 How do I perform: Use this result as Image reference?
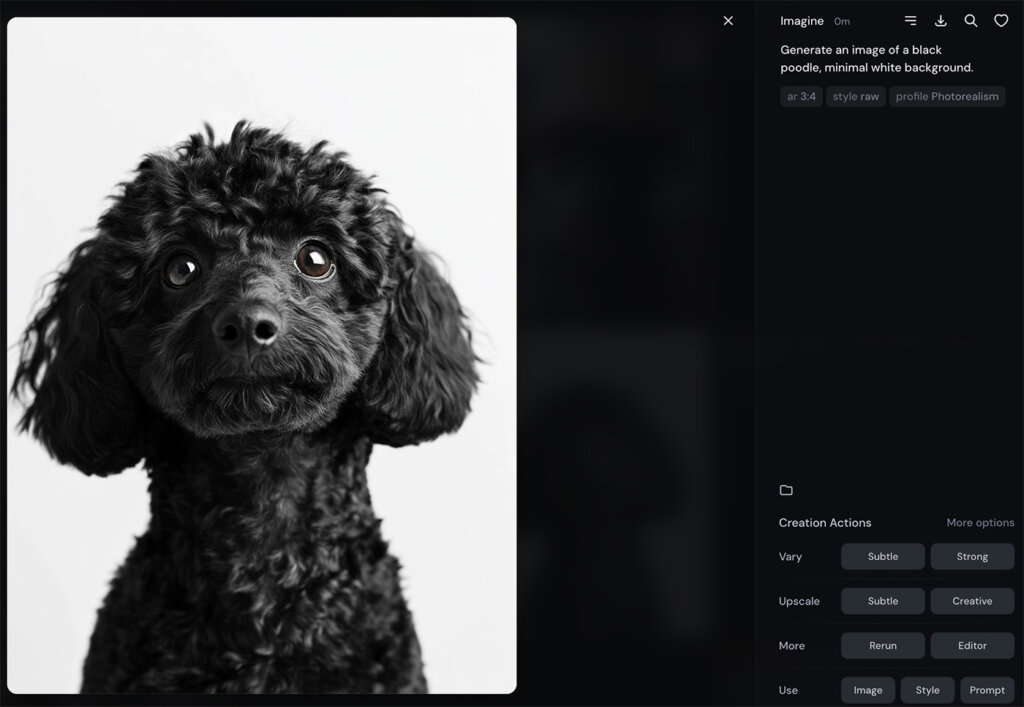[867, 690]
